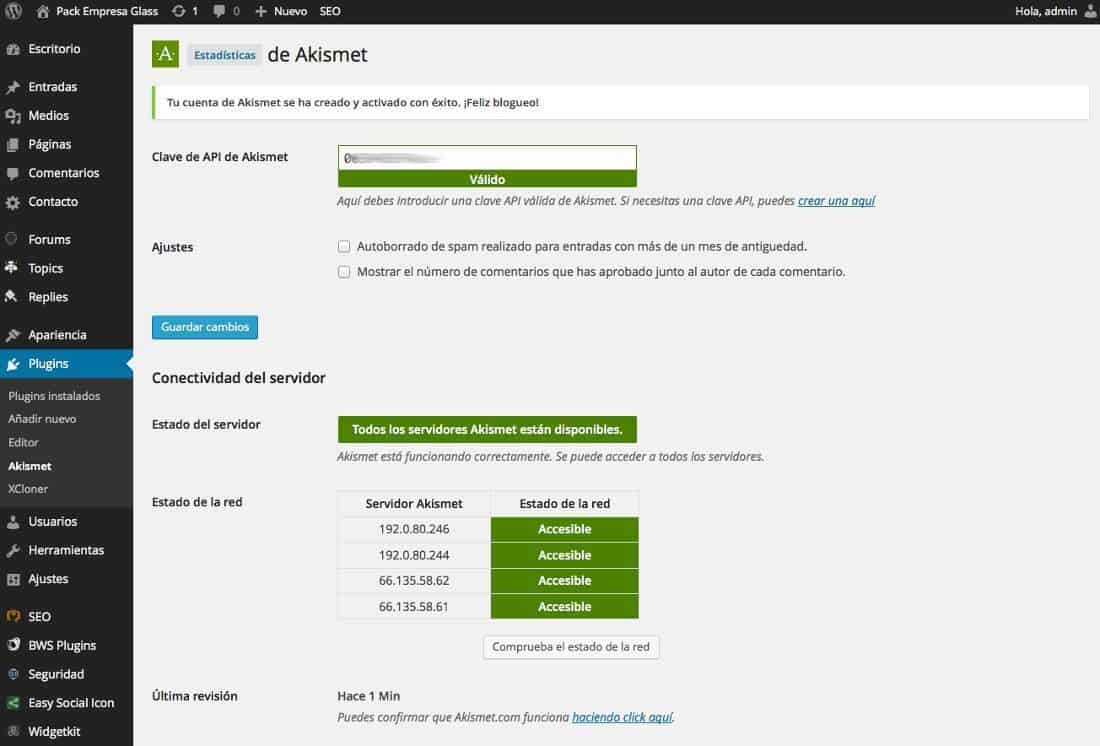Viewport: 1100px width, 746px height.
Task: Follow the 'haciendo click aquí' link
Action: click(x=622, y=717)
